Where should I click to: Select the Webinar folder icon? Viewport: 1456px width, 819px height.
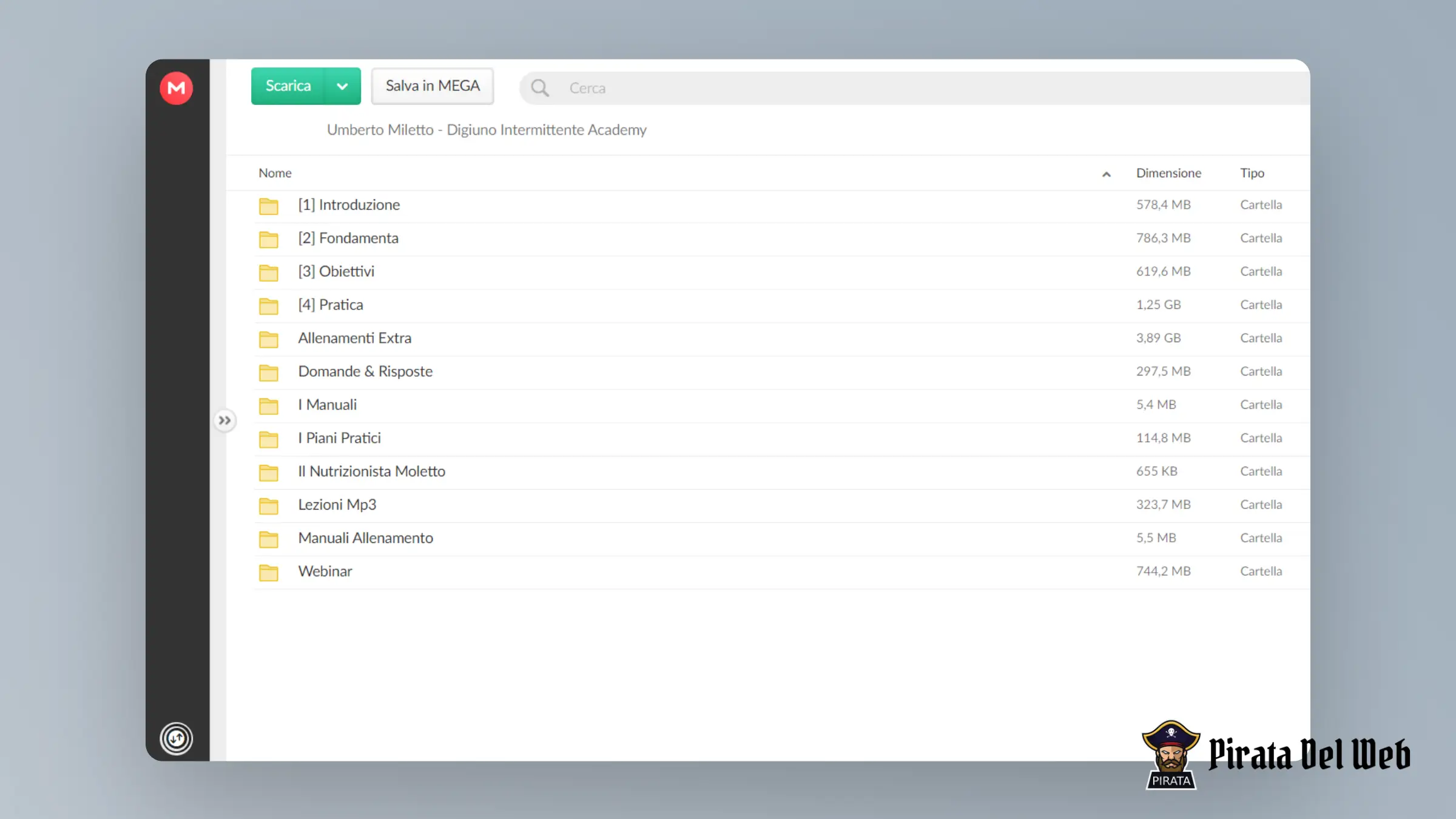269,573
